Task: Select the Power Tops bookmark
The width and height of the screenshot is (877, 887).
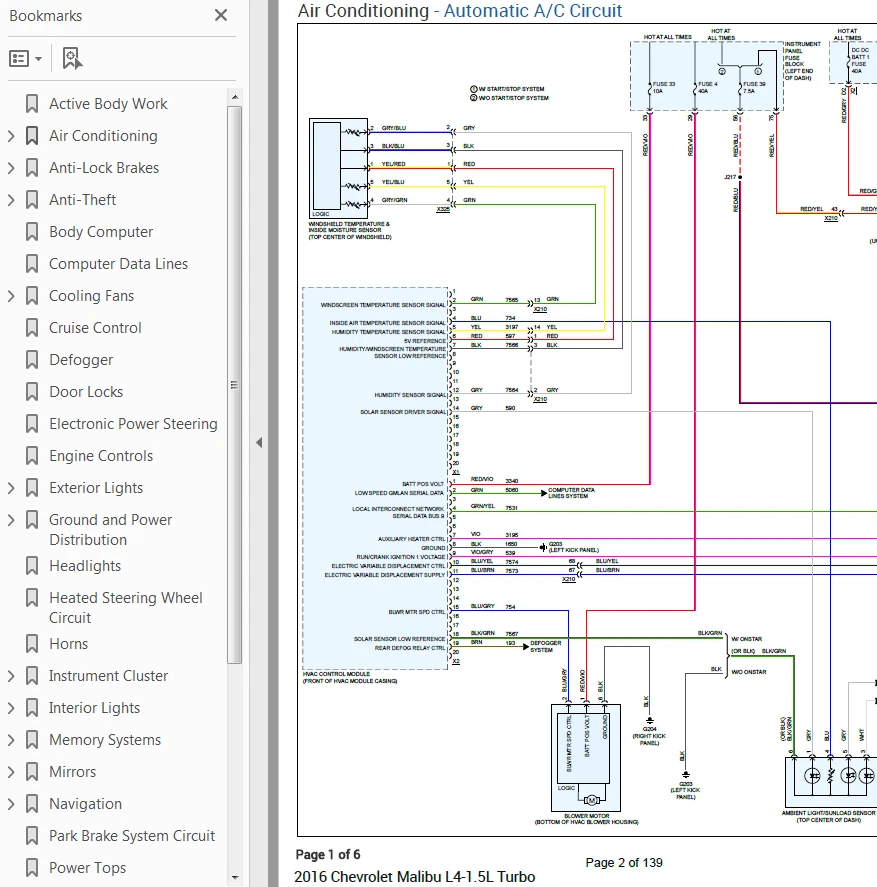Action: click(x=87, y=867)
